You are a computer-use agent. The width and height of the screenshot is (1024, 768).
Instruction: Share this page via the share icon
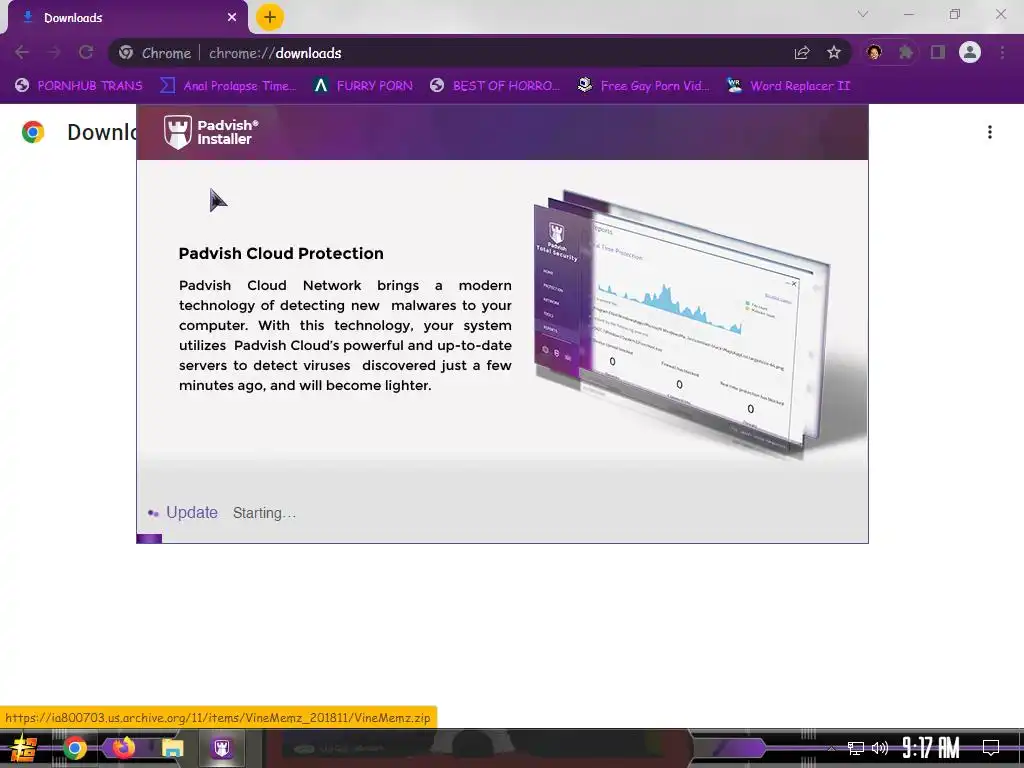802,53
